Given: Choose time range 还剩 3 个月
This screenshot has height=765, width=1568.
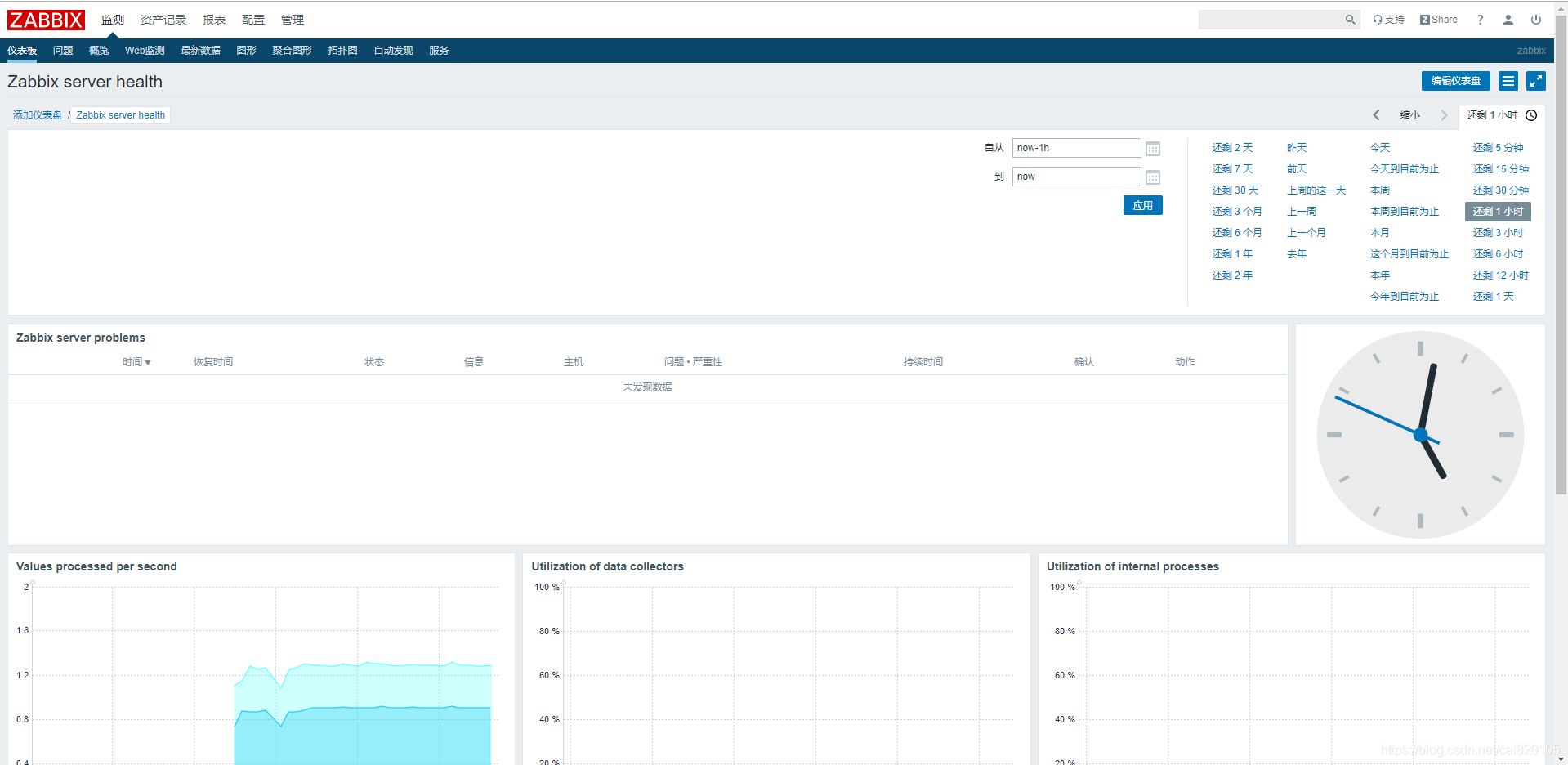Looking at the screenshot, I should coord(1237,212).
